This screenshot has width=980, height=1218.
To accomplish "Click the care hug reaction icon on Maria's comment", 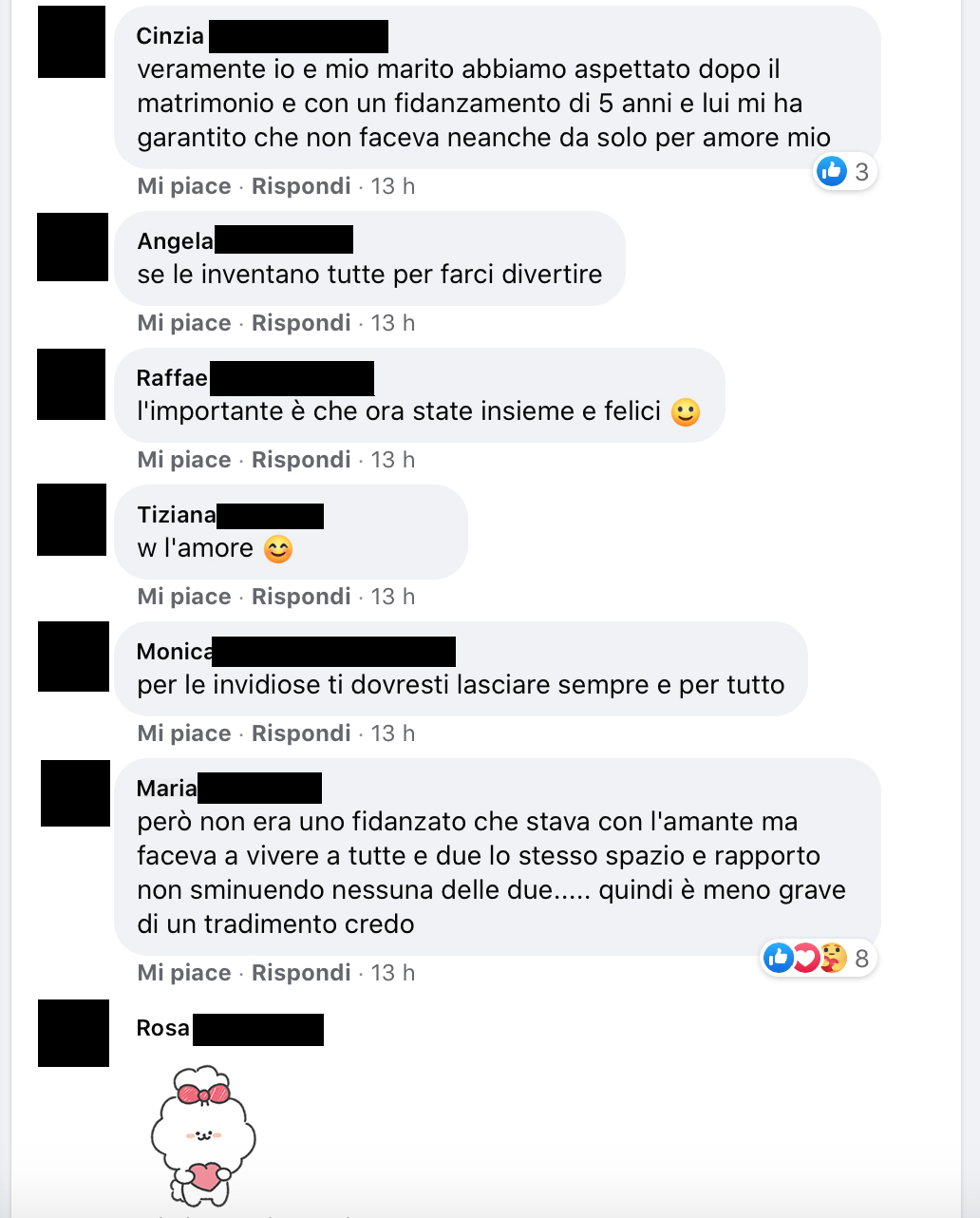I will tap(833, 959).
